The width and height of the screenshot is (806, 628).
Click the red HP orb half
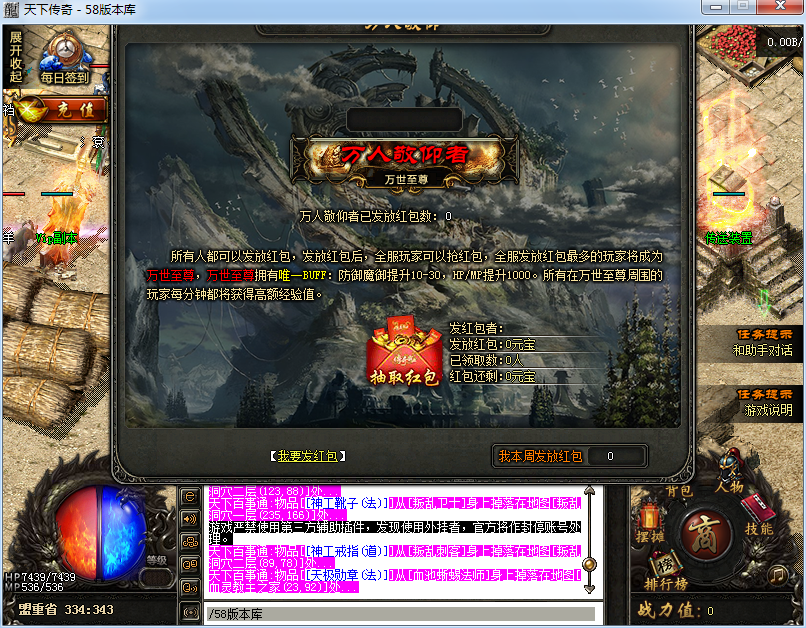(x=76, y=532)
